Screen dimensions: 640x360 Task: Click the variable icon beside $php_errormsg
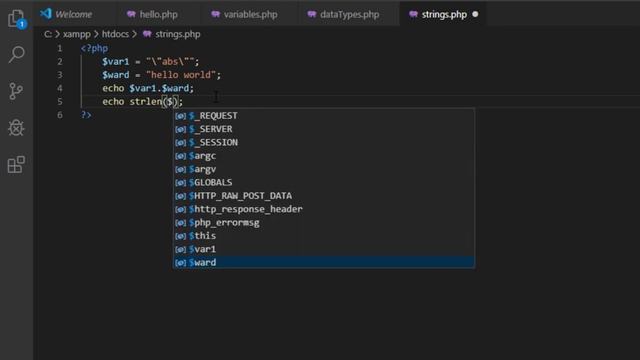point(180,222)
